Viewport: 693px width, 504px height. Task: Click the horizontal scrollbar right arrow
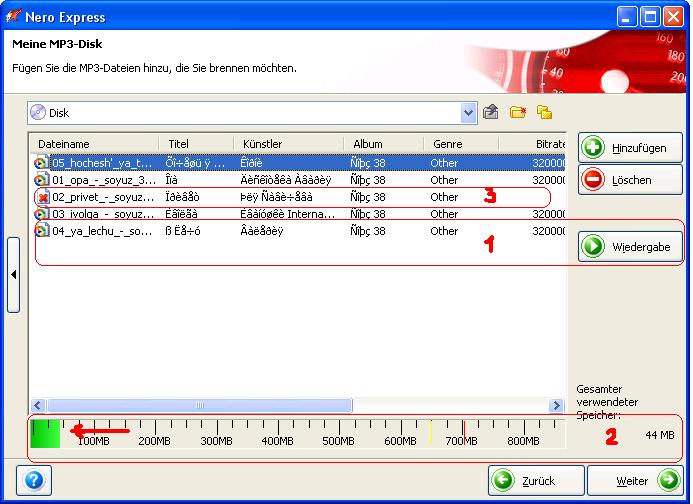coord(556,405)
